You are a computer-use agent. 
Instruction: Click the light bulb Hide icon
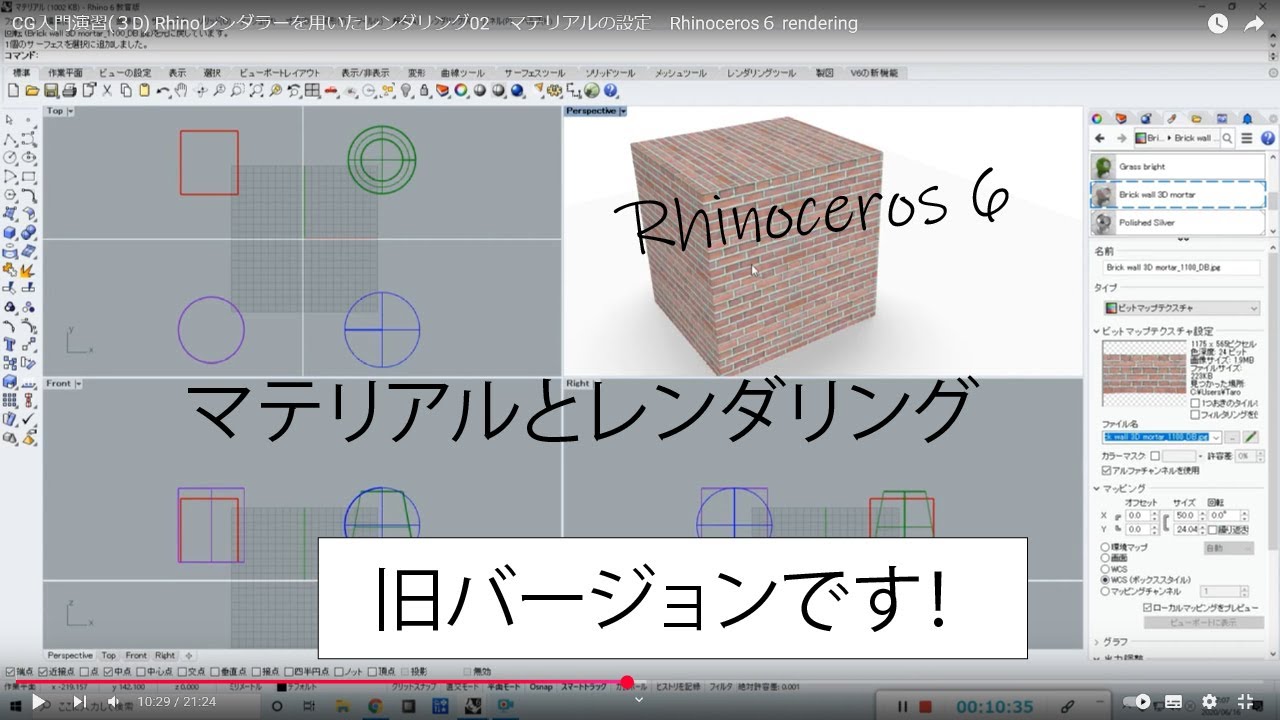[x=406, y=90]
